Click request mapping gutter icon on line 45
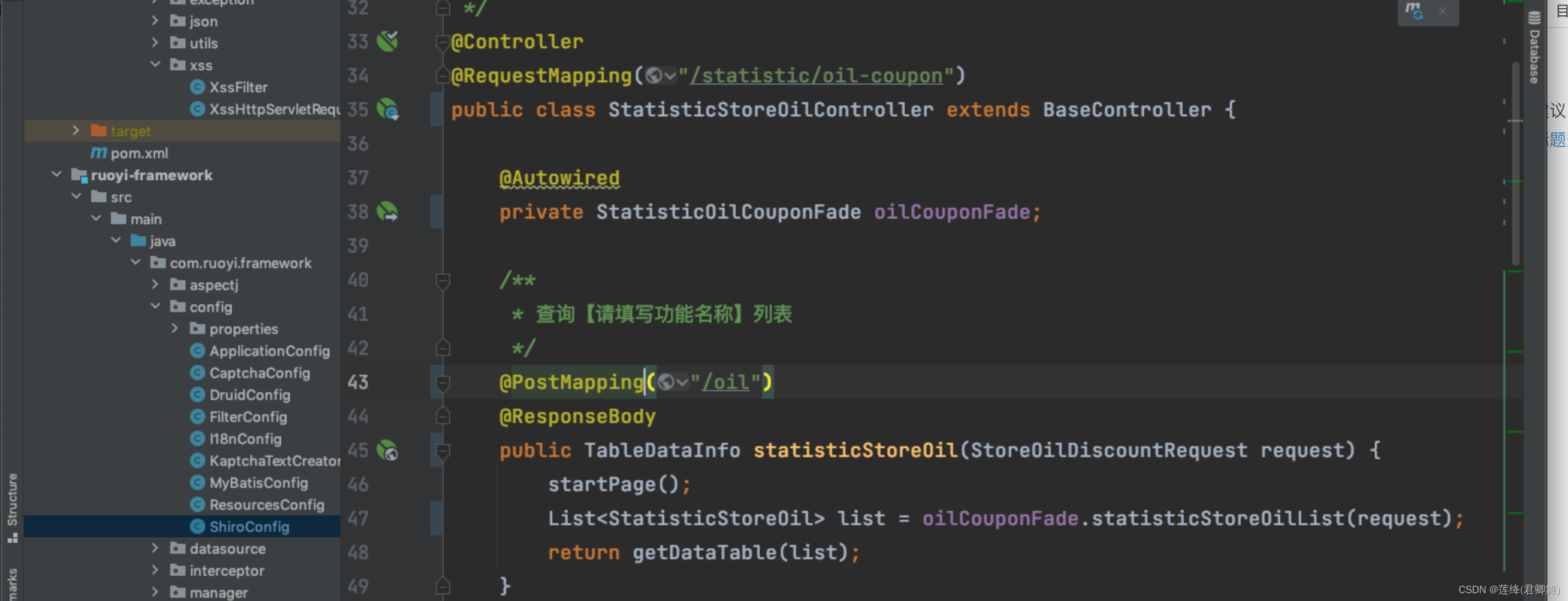 (x=387, y=450)
